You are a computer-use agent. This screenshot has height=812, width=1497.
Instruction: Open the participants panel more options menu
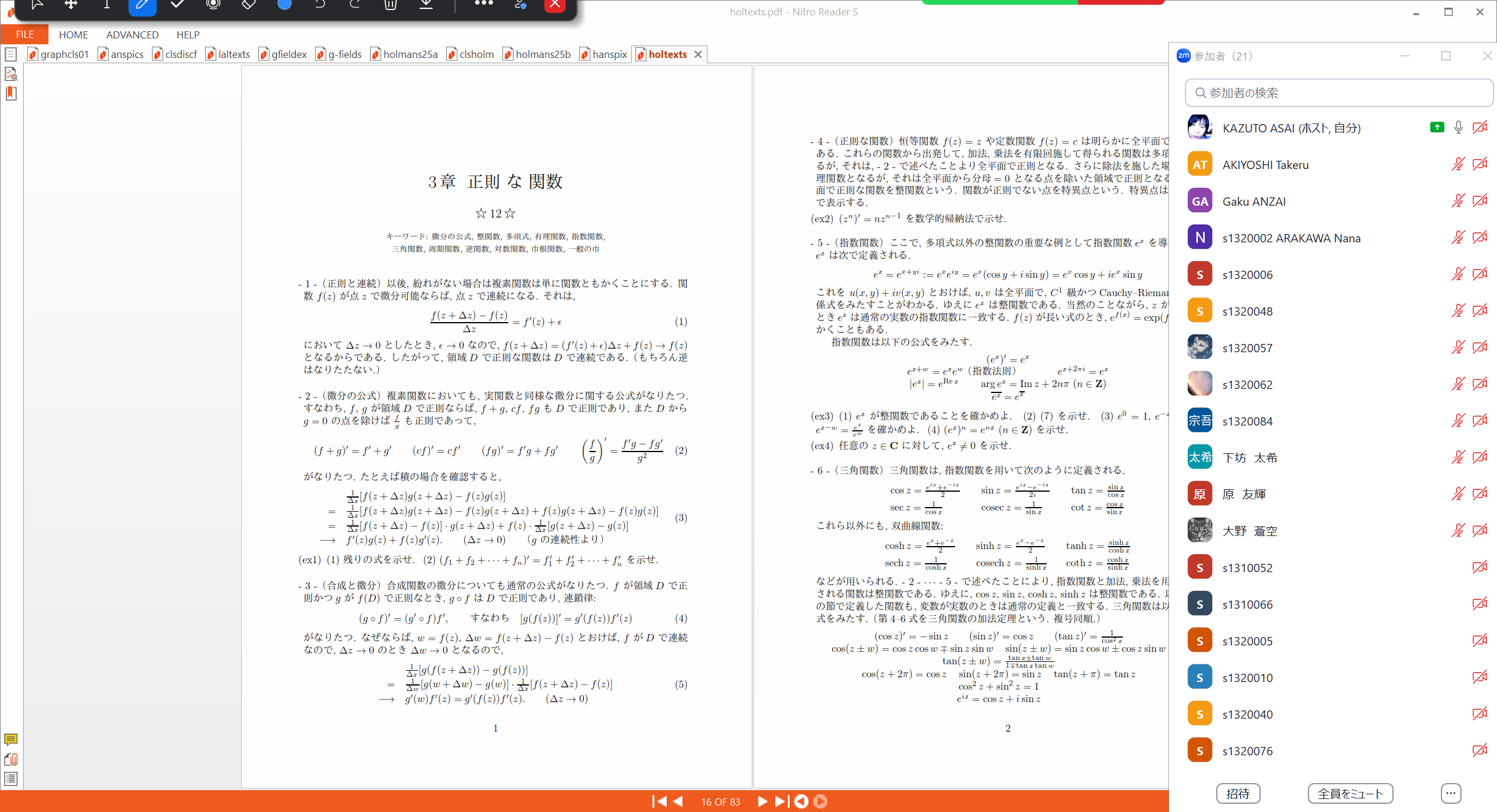(1451, 794)
